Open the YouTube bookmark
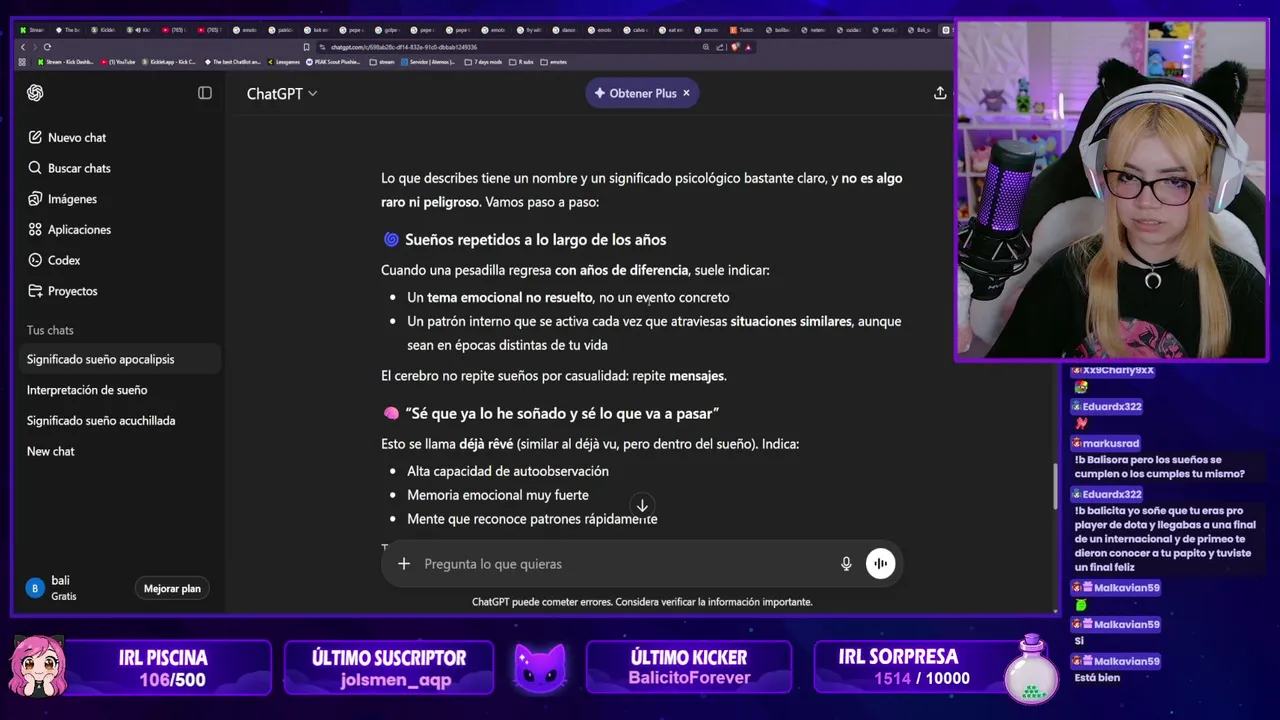This screenshot has width=1280, height=720. 118,62
